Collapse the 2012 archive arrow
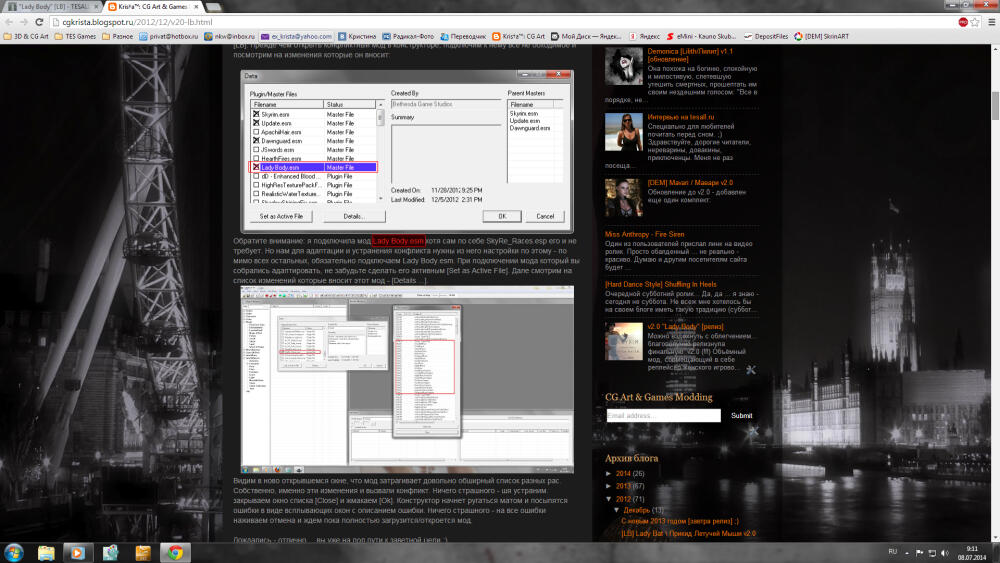This screenshot has height=563, width=1000. point(609,499)
